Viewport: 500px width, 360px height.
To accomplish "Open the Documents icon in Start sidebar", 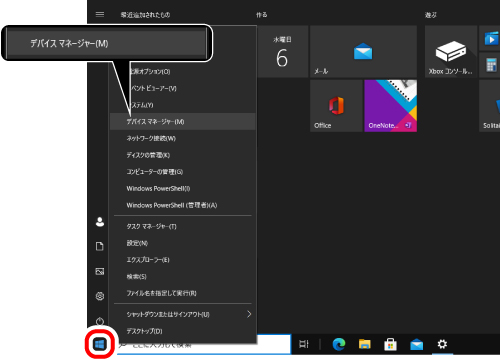I will click(100, 246).
